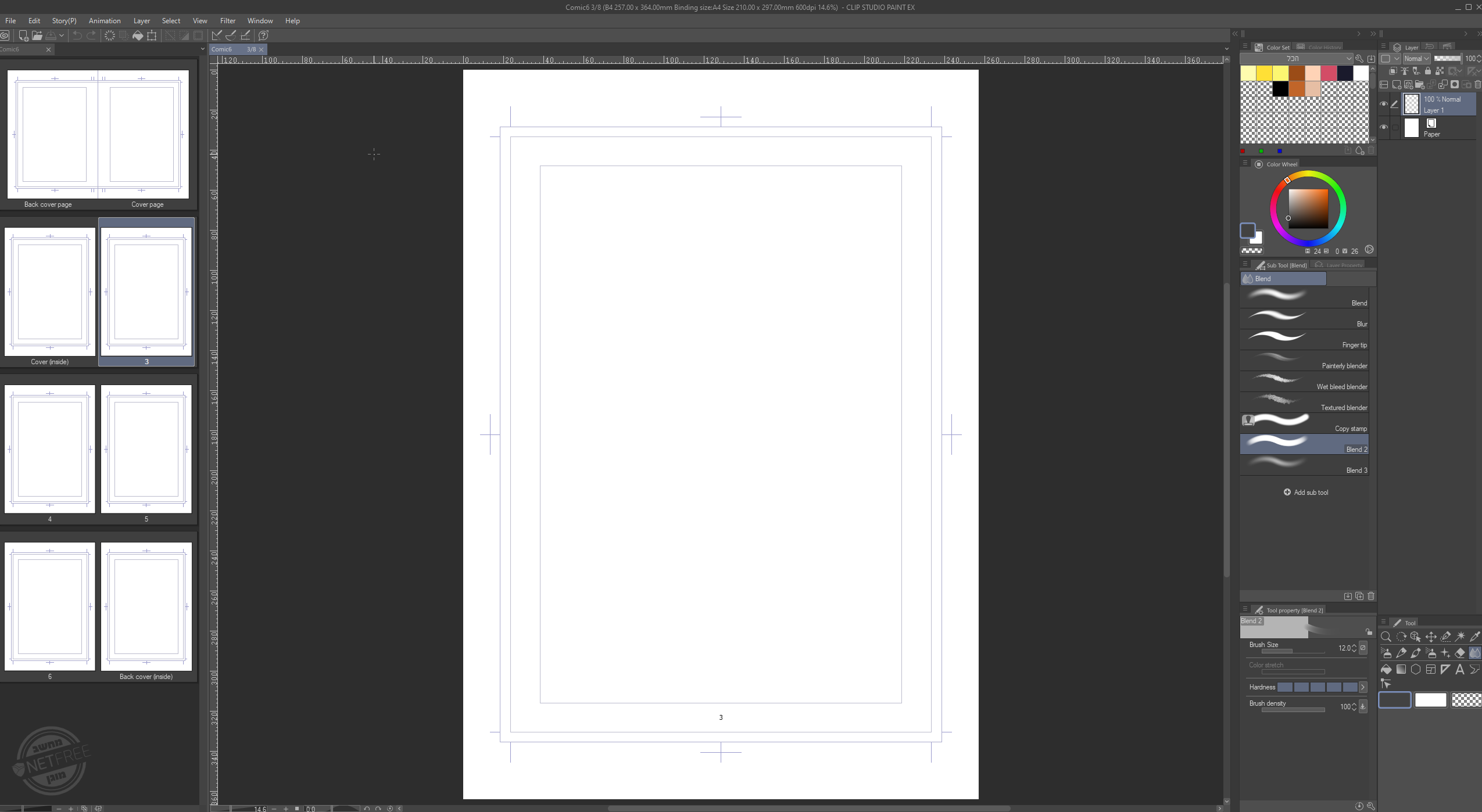Select the Eyedropper tool
Screen dimensions: 1482x812
click(1474, 637)
